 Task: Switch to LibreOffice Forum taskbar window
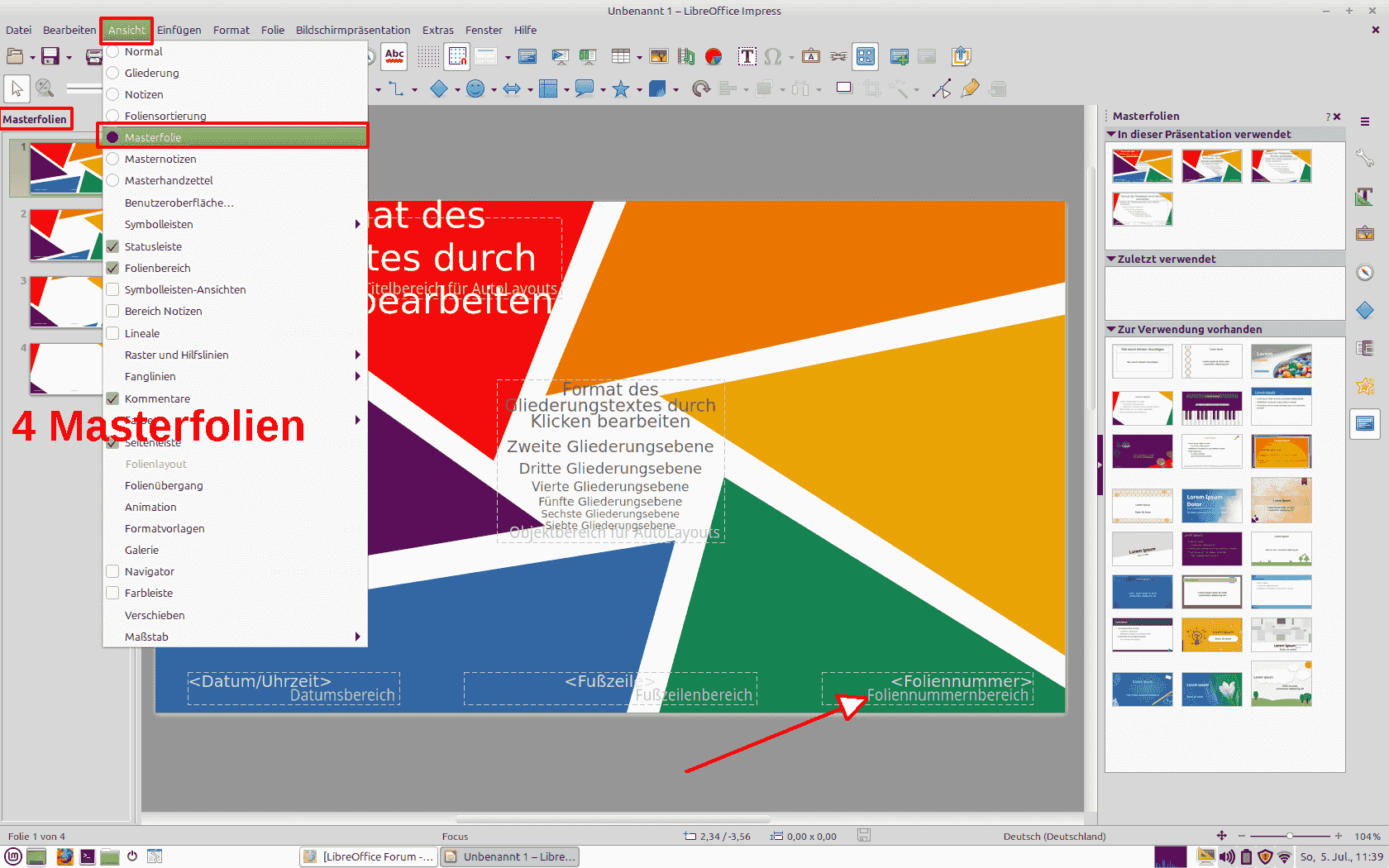368,856
